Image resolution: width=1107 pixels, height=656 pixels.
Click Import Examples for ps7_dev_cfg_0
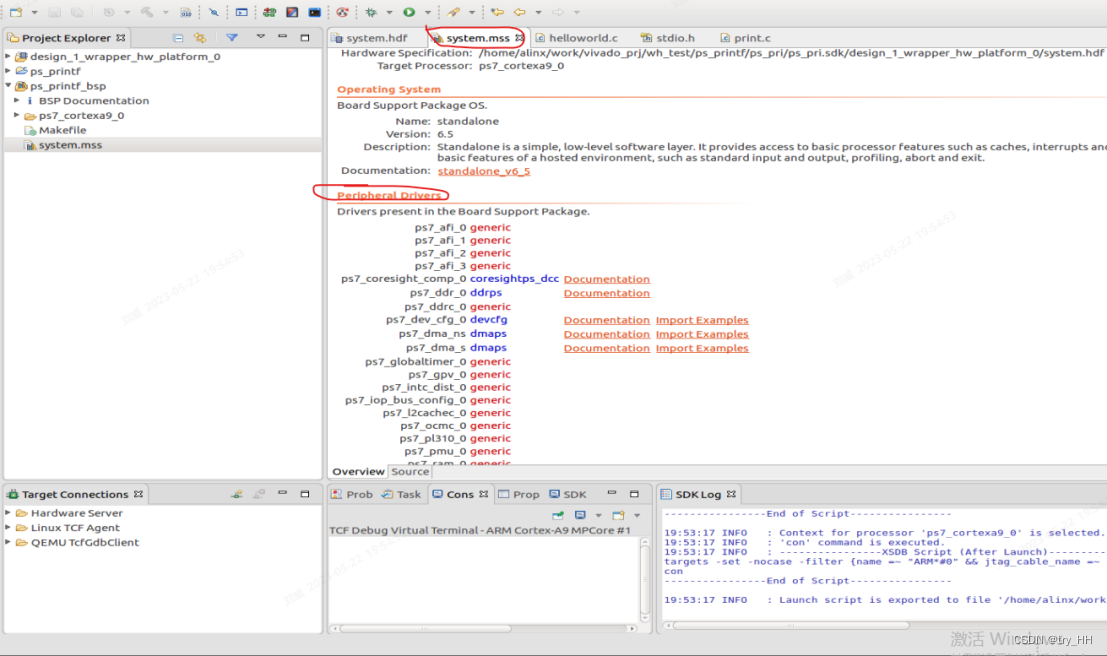click(702, 320)
